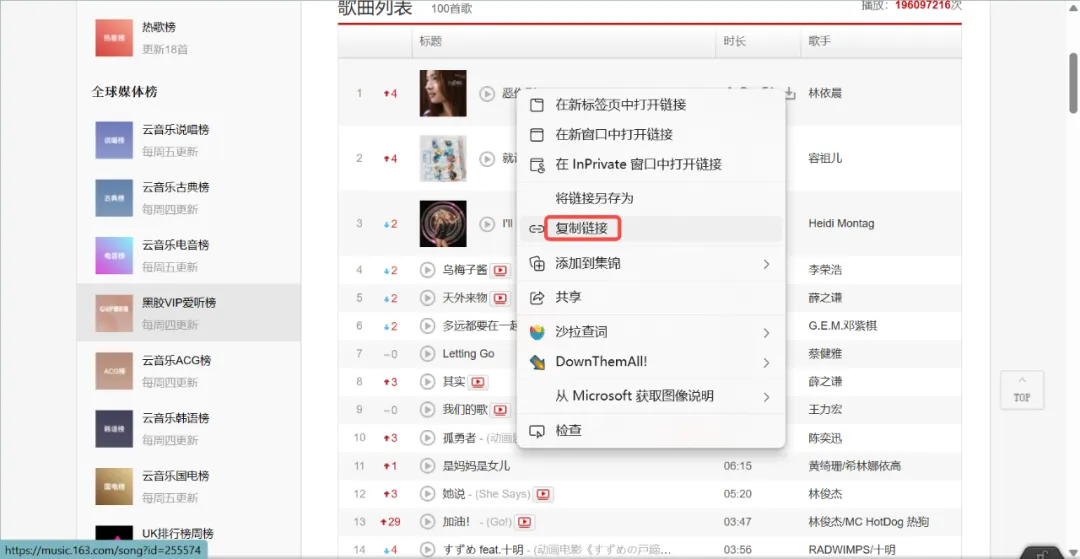Click the 标题 column header
This screenshot has height=559, width=1080.
pyautogui.click(x=563, y=41)
